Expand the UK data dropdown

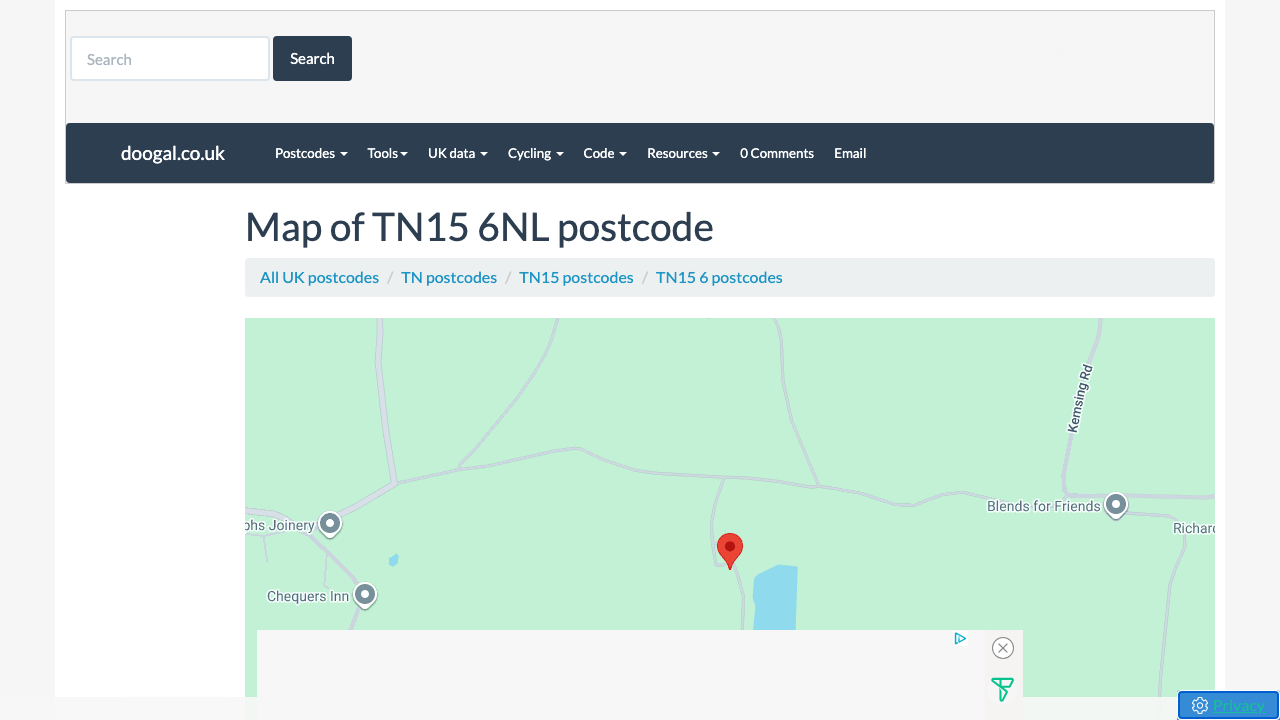tap(457, 153)
